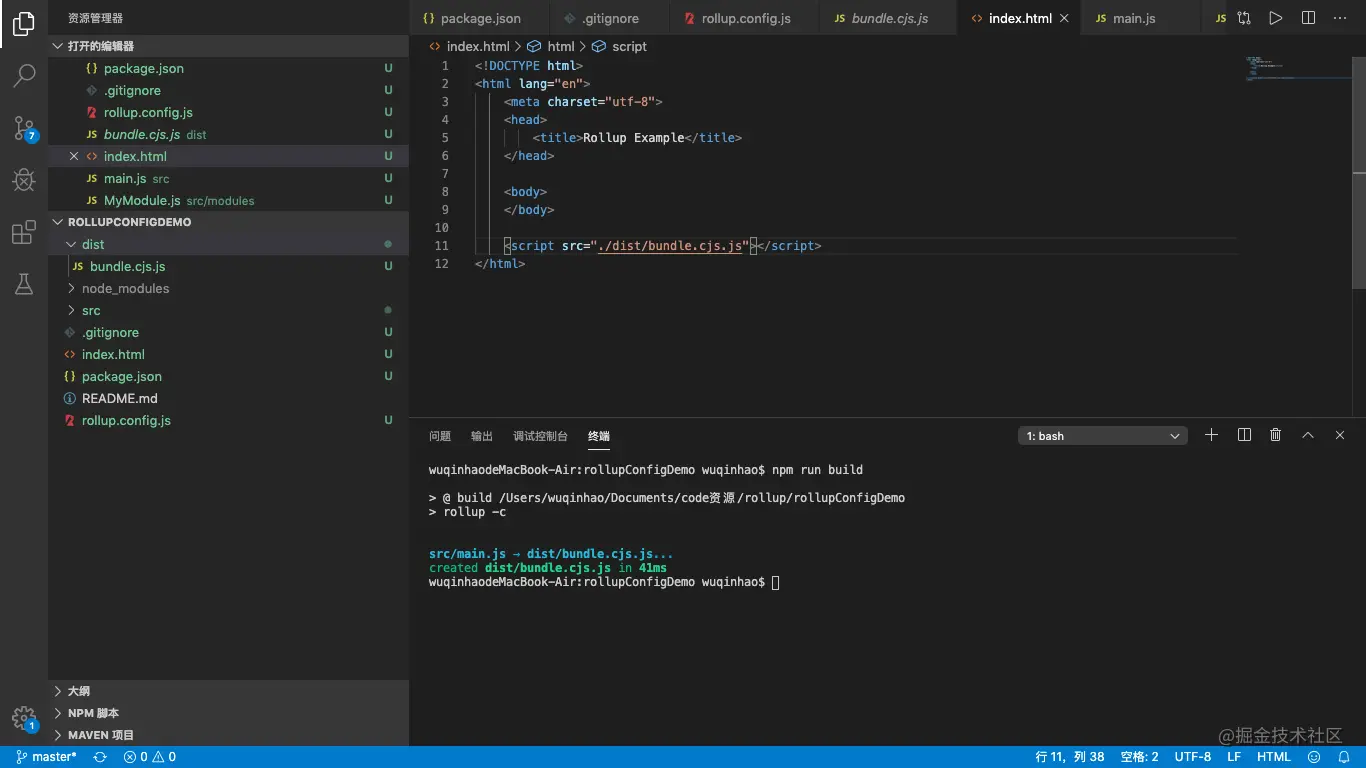Viewport: 1366px width, 768px height.
Task: Create a new terminal with plus icon
Action: point(1211,435)
